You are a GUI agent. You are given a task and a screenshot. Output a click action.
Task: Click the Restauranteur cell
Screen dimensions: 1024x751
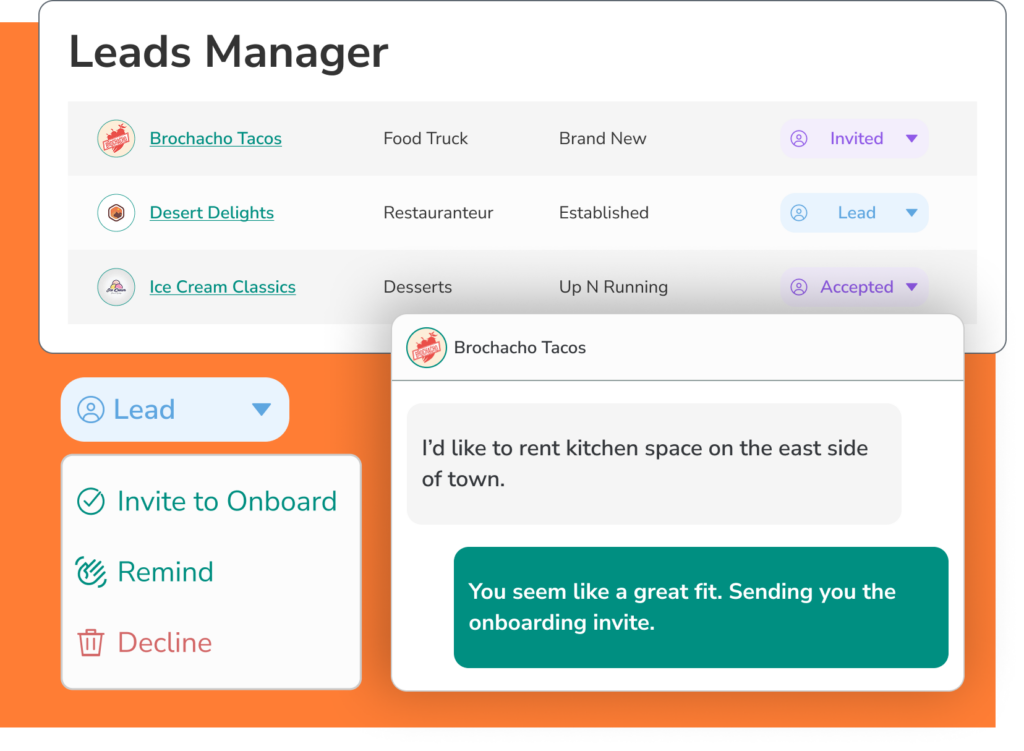click(x=438, y=213)
